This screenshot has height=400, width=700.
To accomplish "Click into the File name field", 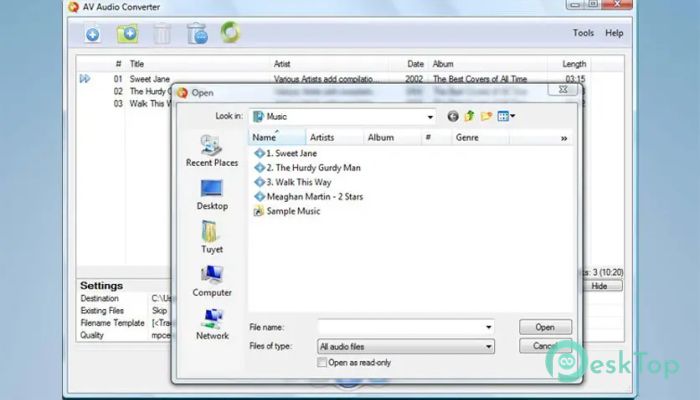I will tap(406, 327).
